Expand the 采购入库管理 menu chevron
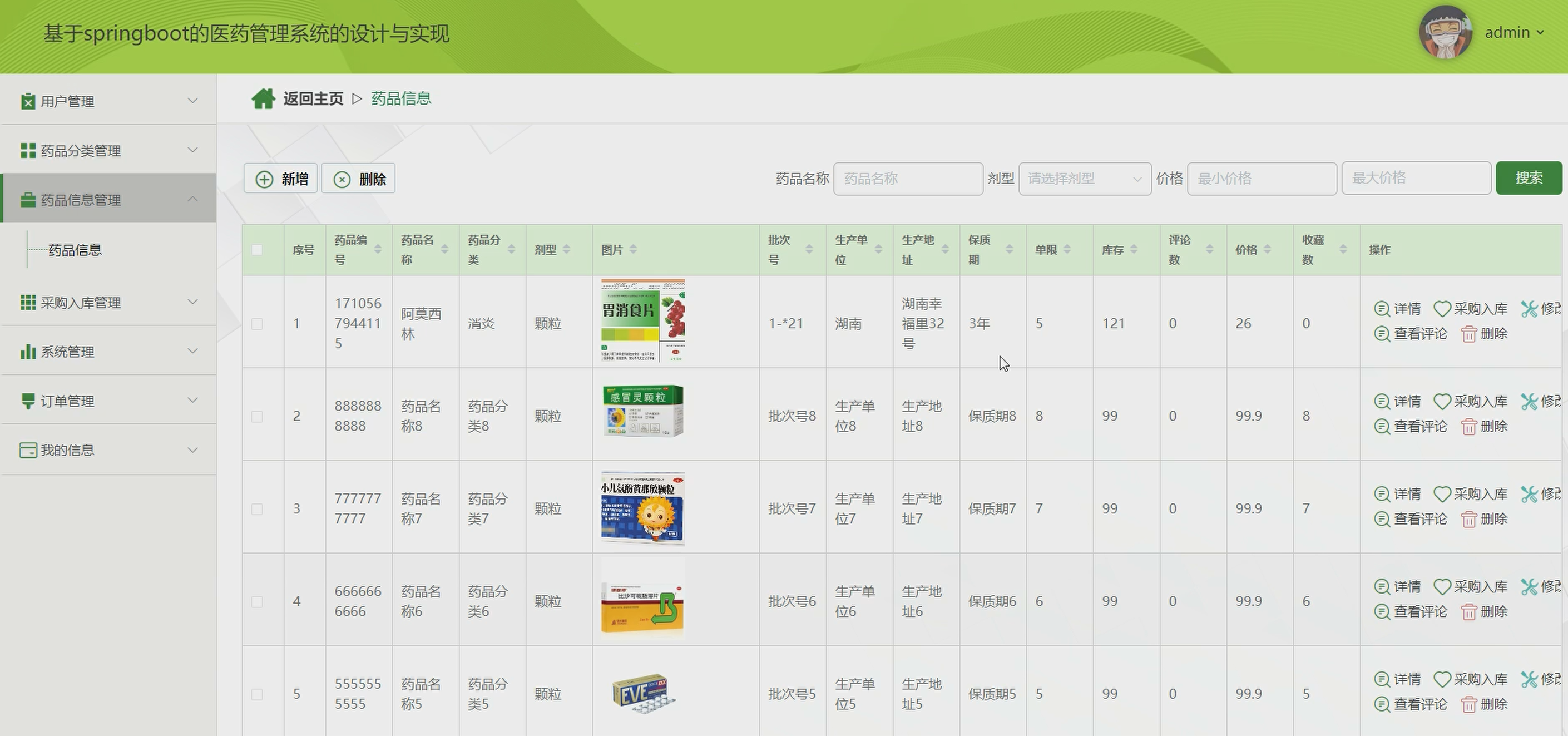 click(192, 302)
